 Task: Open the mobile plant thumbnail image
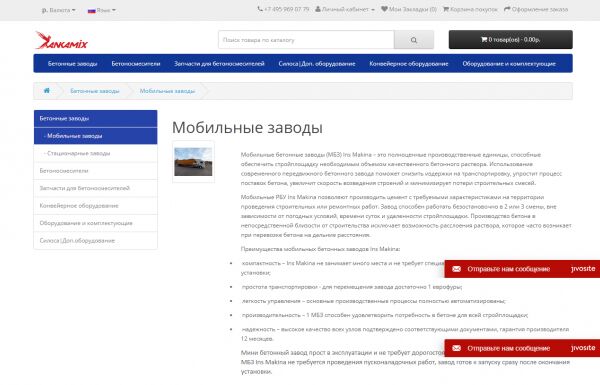[x=193, y=162]
